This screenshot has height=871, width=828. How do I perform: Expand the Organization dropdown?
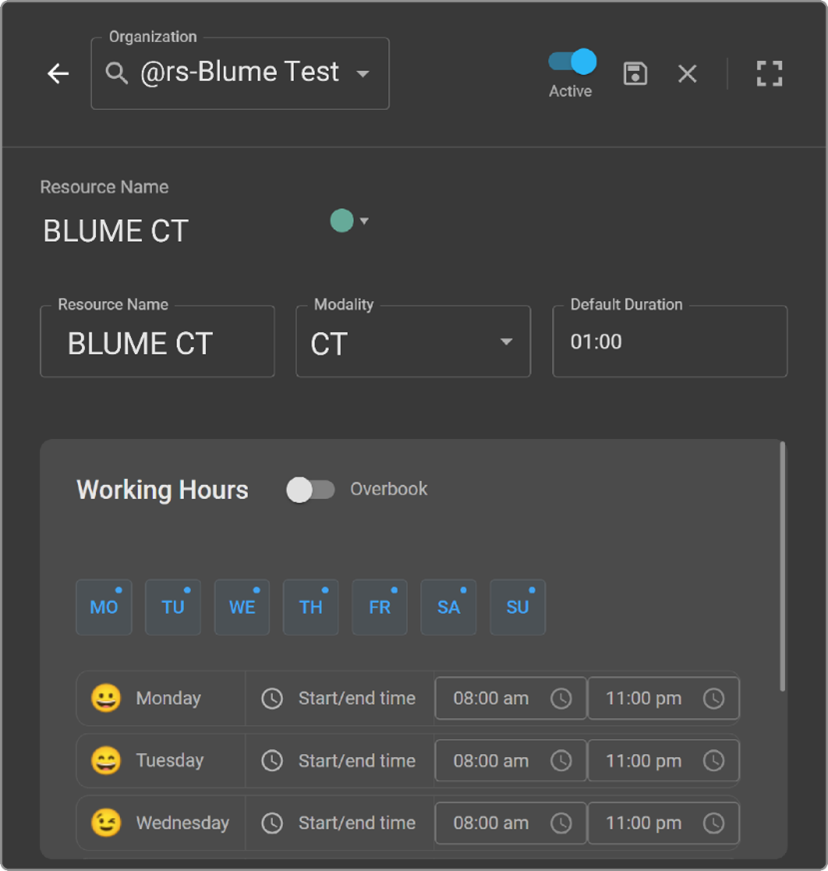coord(363,74)
